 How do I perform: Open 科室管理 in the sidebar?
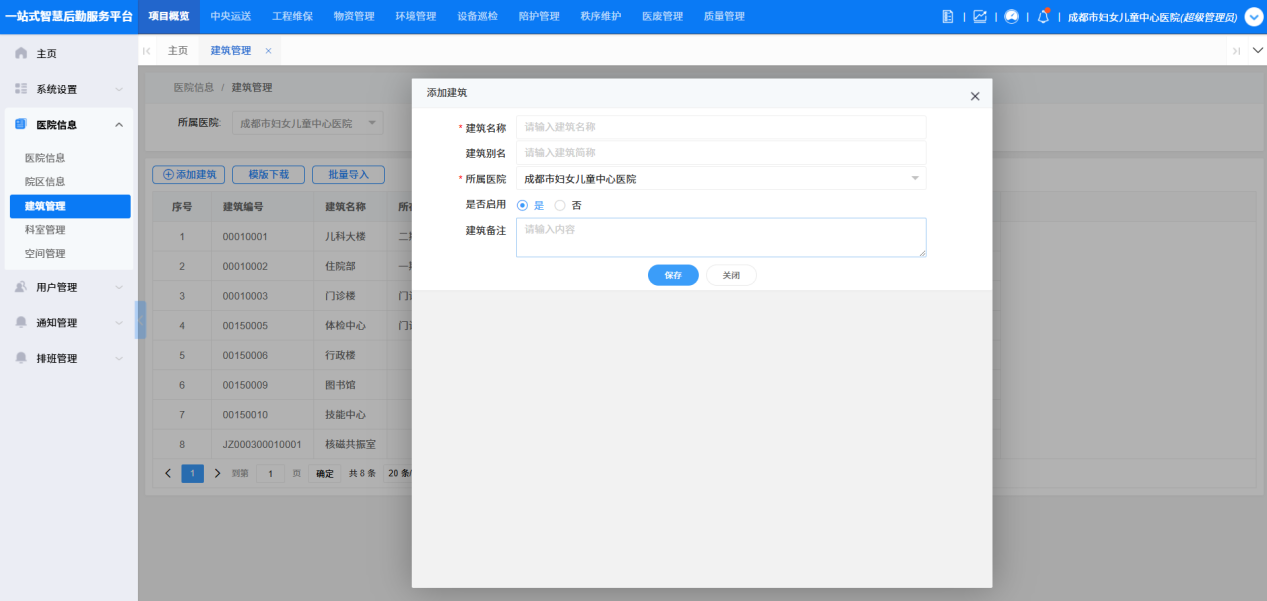[x=45, y=230]
